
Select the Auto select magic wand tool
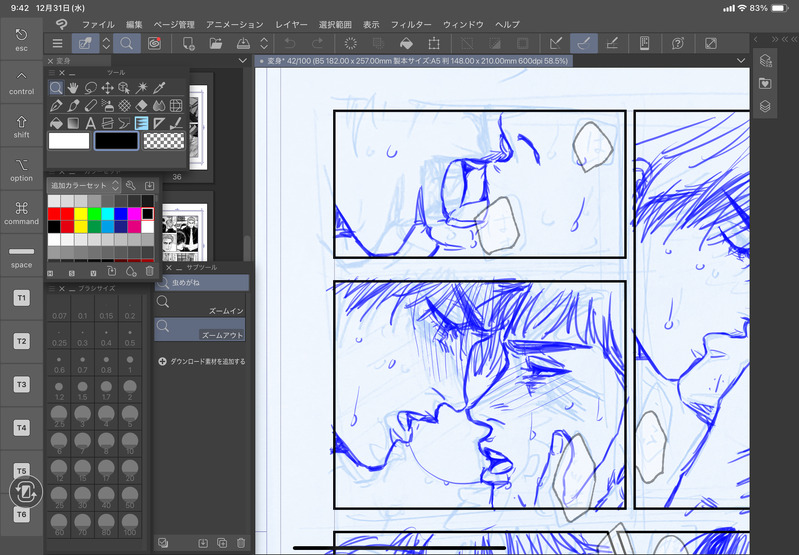tap(142, 88)
